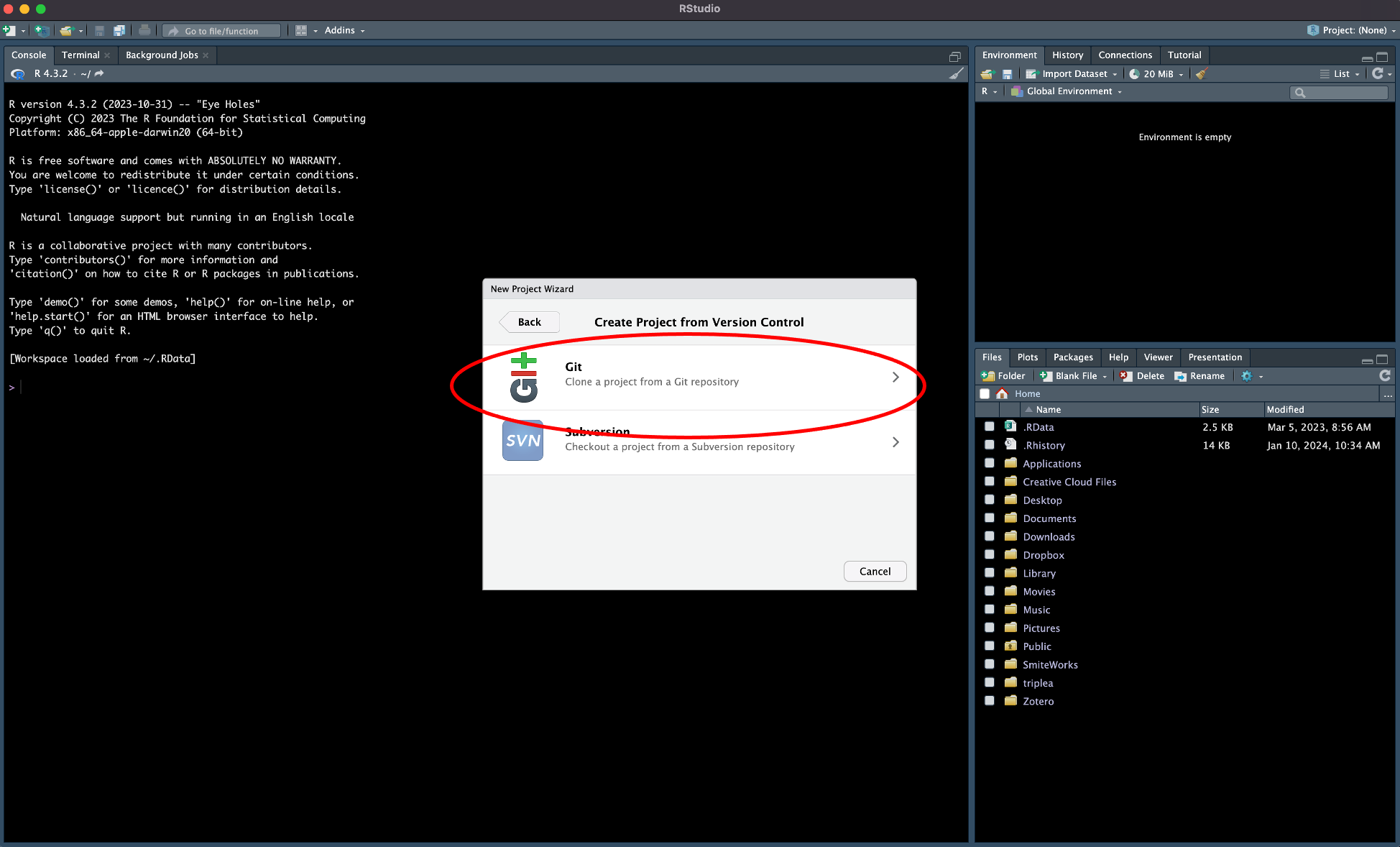Switch to the History tab
This screenshot has width=1400, height=847.
[1067, 55]
